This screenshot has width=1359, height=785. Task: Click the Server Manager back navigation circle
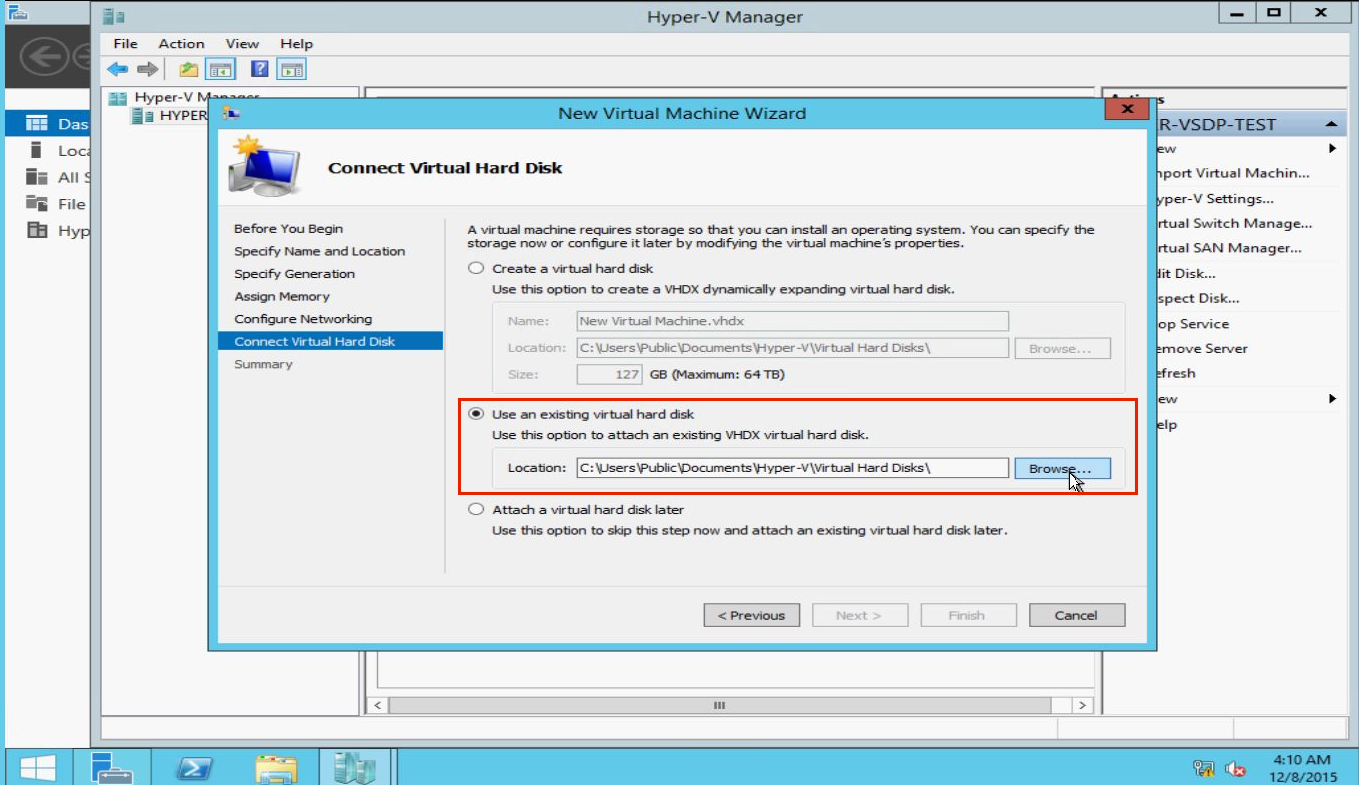pos(44,56)
